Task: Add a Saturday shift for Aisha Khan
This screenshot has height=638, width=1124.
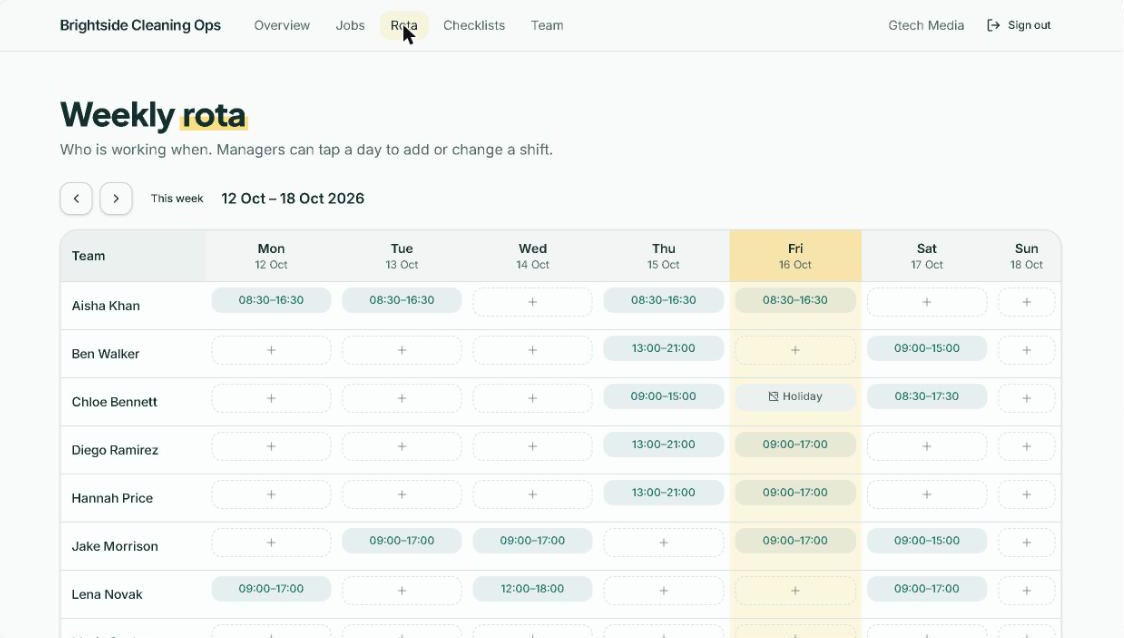Action: point(927,302)
